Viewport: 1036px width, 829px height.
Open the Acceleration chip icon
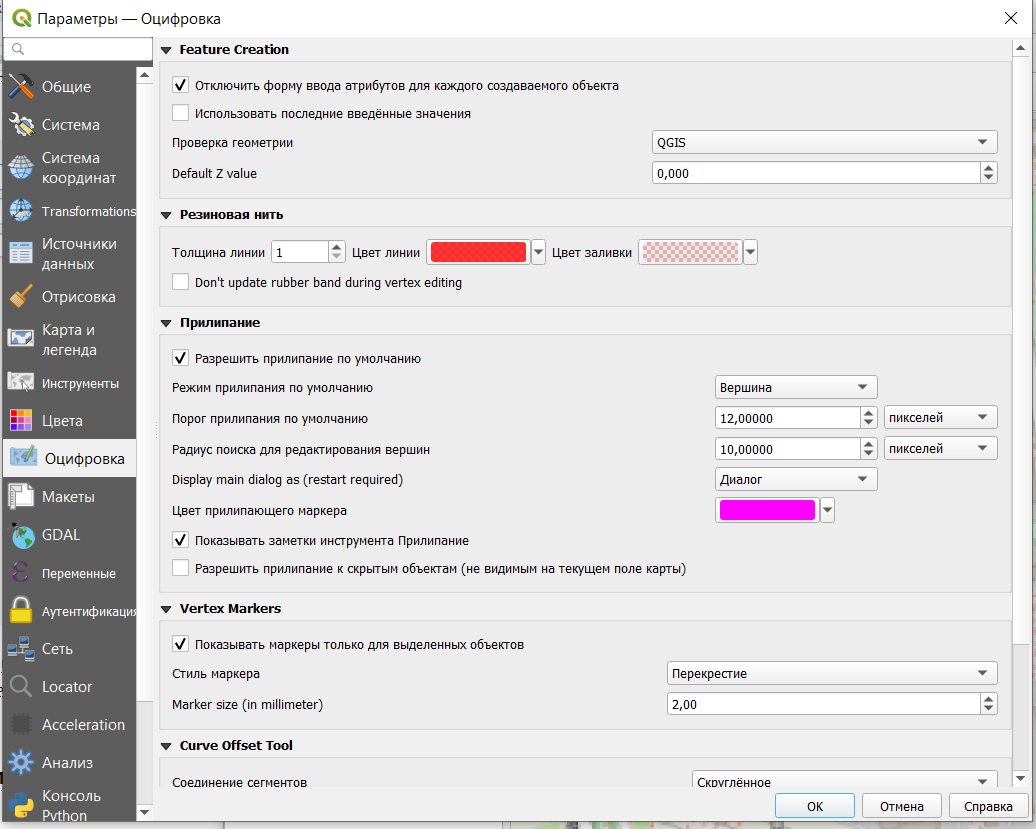point(20,725)
